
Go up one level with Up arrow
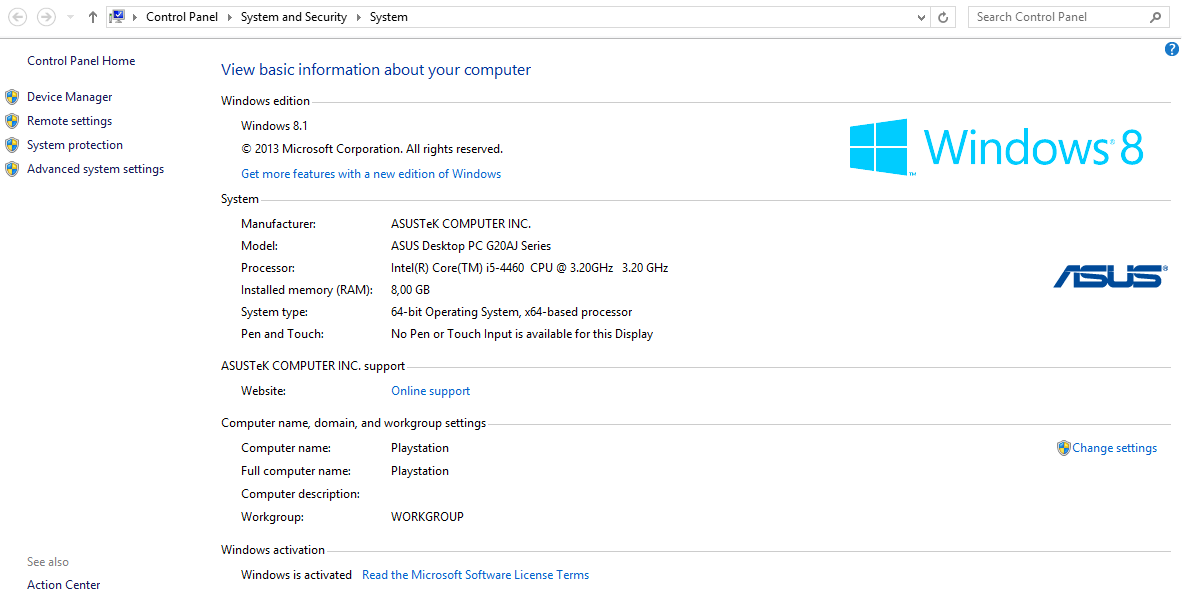93,17
